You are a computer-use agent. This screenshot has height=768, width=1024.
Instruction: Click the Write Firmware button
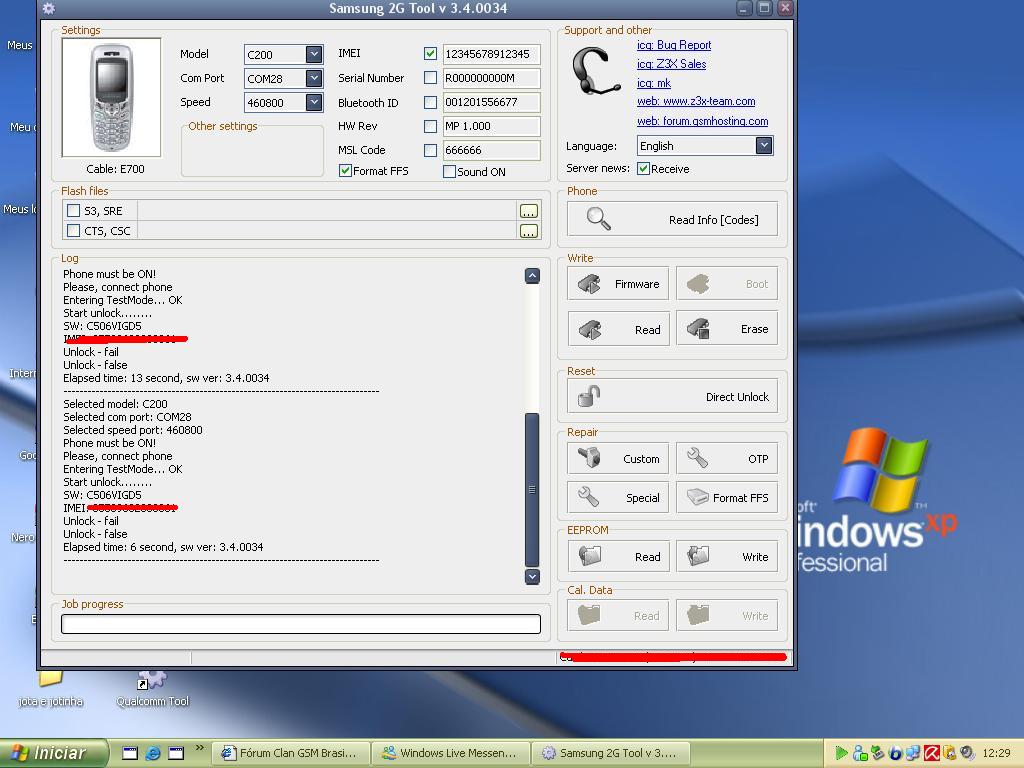618,283
